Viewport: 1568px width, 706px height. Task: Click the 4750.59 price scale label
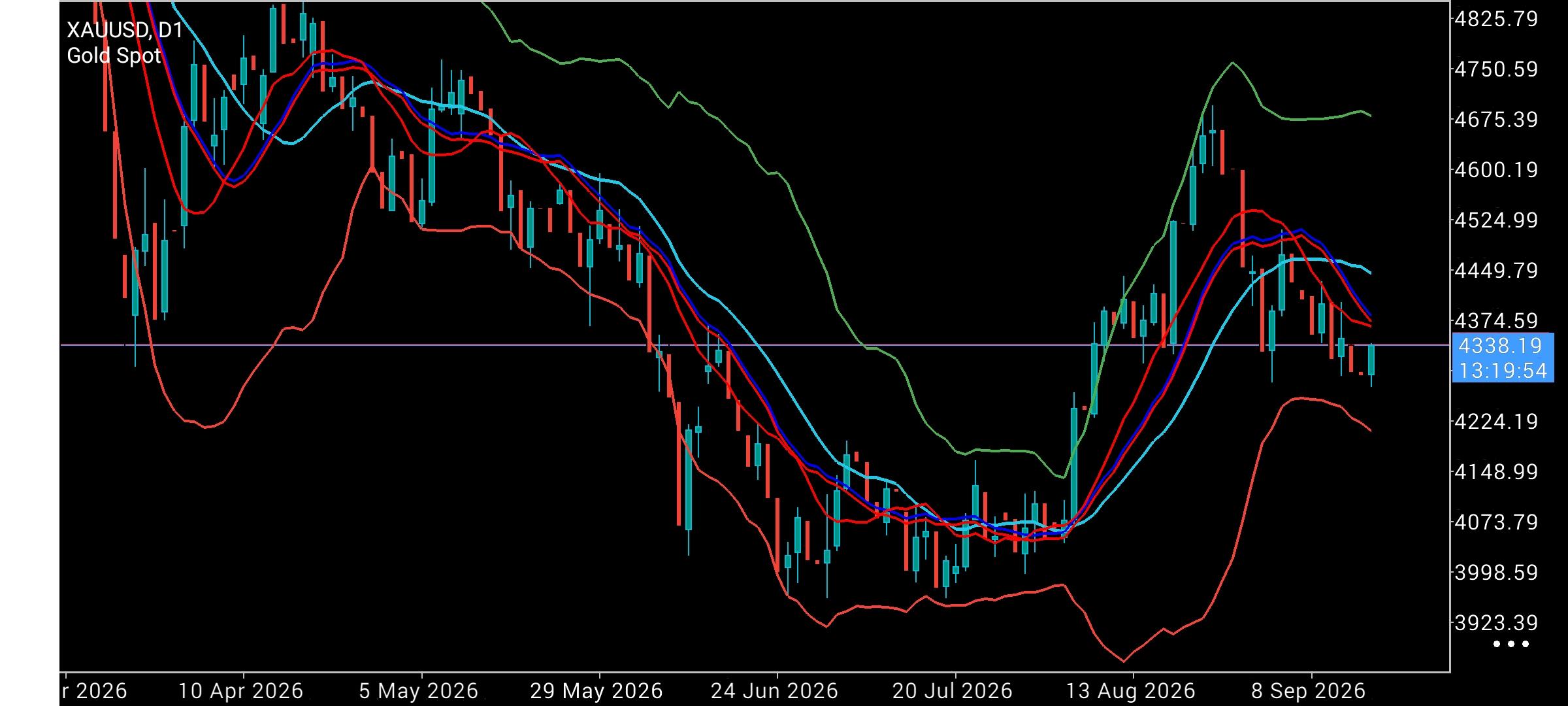point(1496,69)
